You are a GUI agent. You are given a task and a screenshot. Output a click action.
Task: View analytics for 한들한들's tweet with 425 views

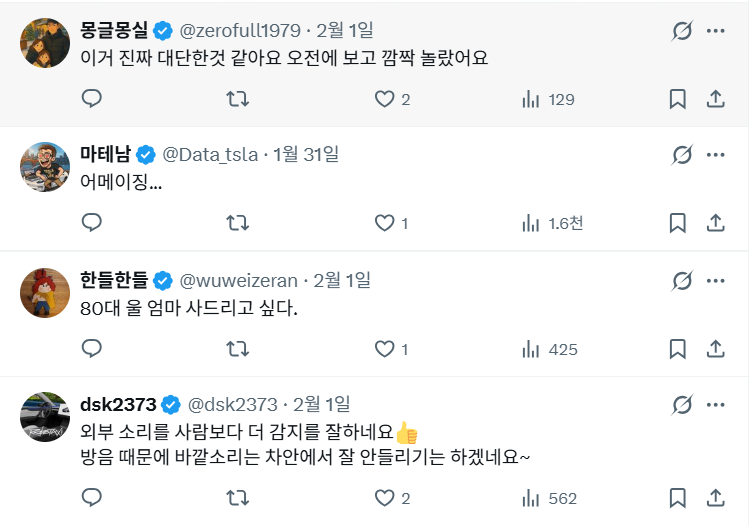pos(549,349)
